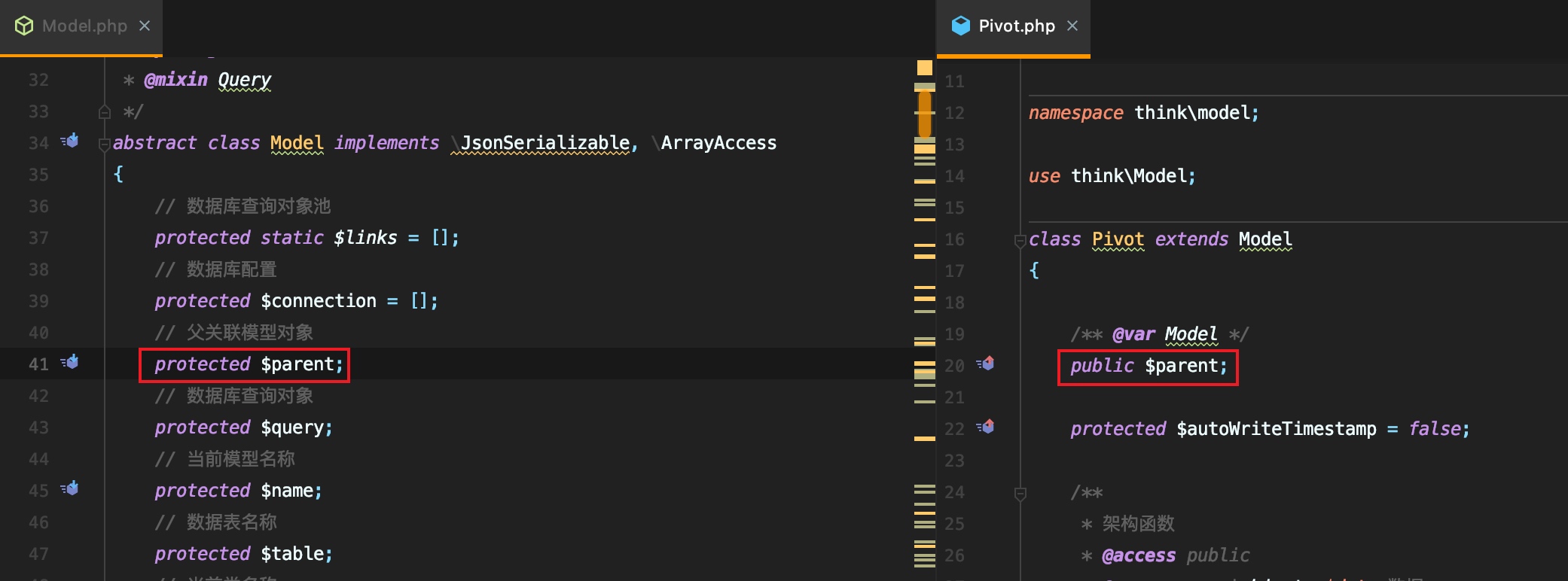
Task: Click the comment '数据库查询对象池' on line 36
Action: pos(258,206)
